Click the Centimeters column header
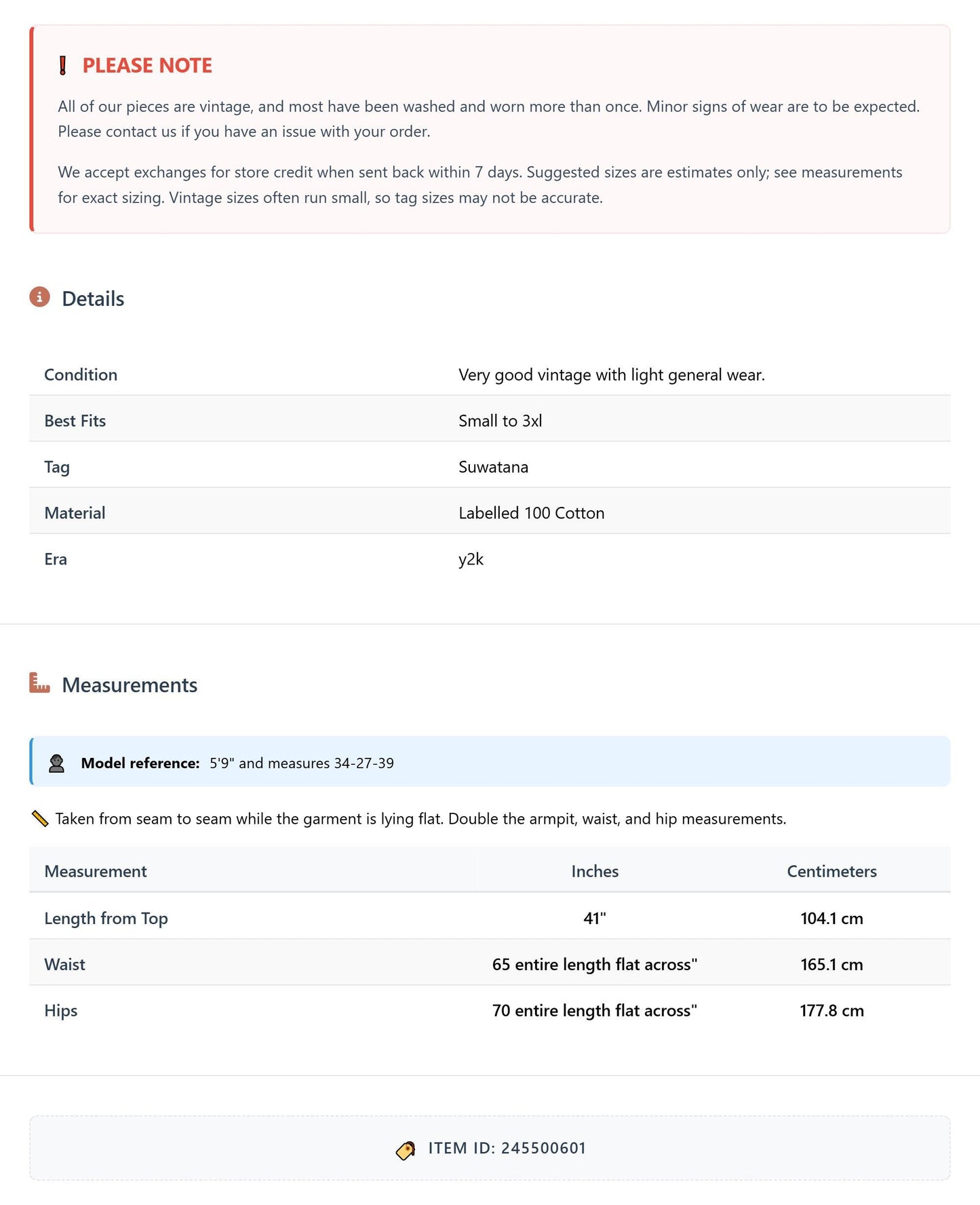The image size is (980, 1205). point(831,871)
